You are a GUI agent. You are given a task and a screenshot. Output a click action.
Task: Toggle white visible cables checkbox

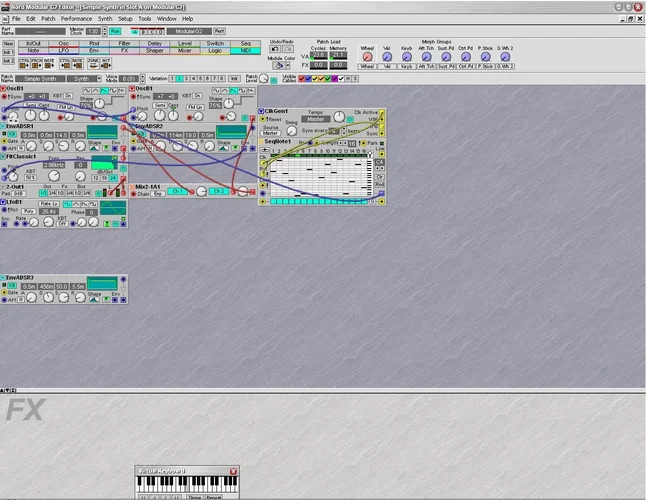[341, 79]
